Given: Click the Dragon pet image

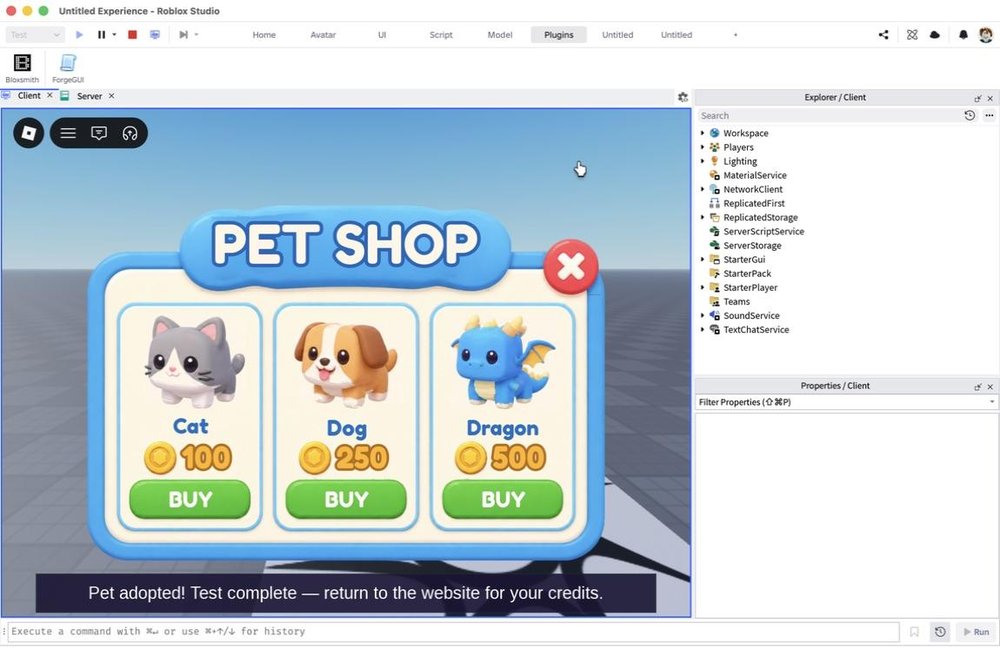Looking at the screenshot, I should pos(502,361).
